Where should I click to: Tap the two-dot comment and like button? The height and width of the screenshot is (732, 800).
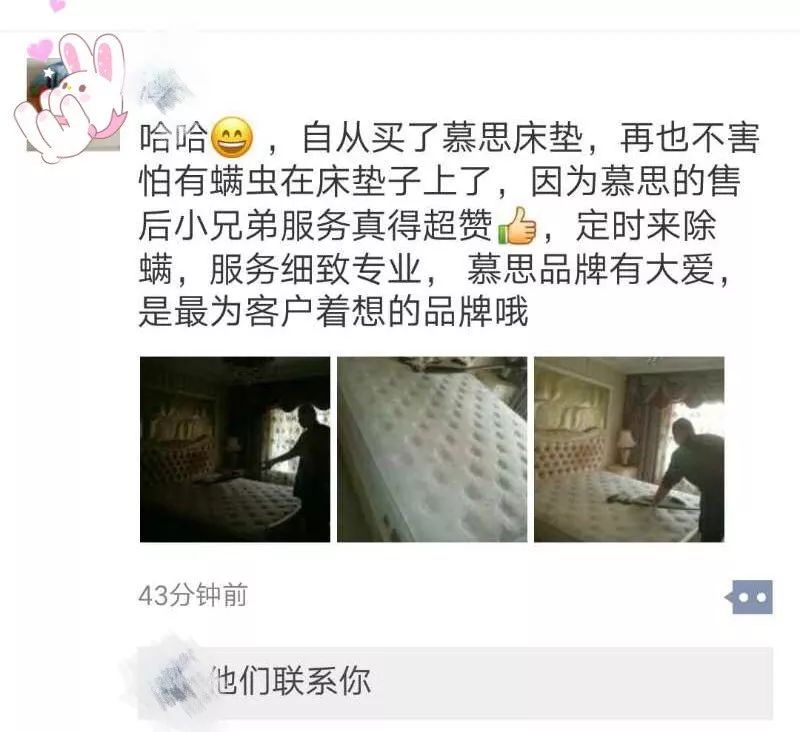[749, 597]
